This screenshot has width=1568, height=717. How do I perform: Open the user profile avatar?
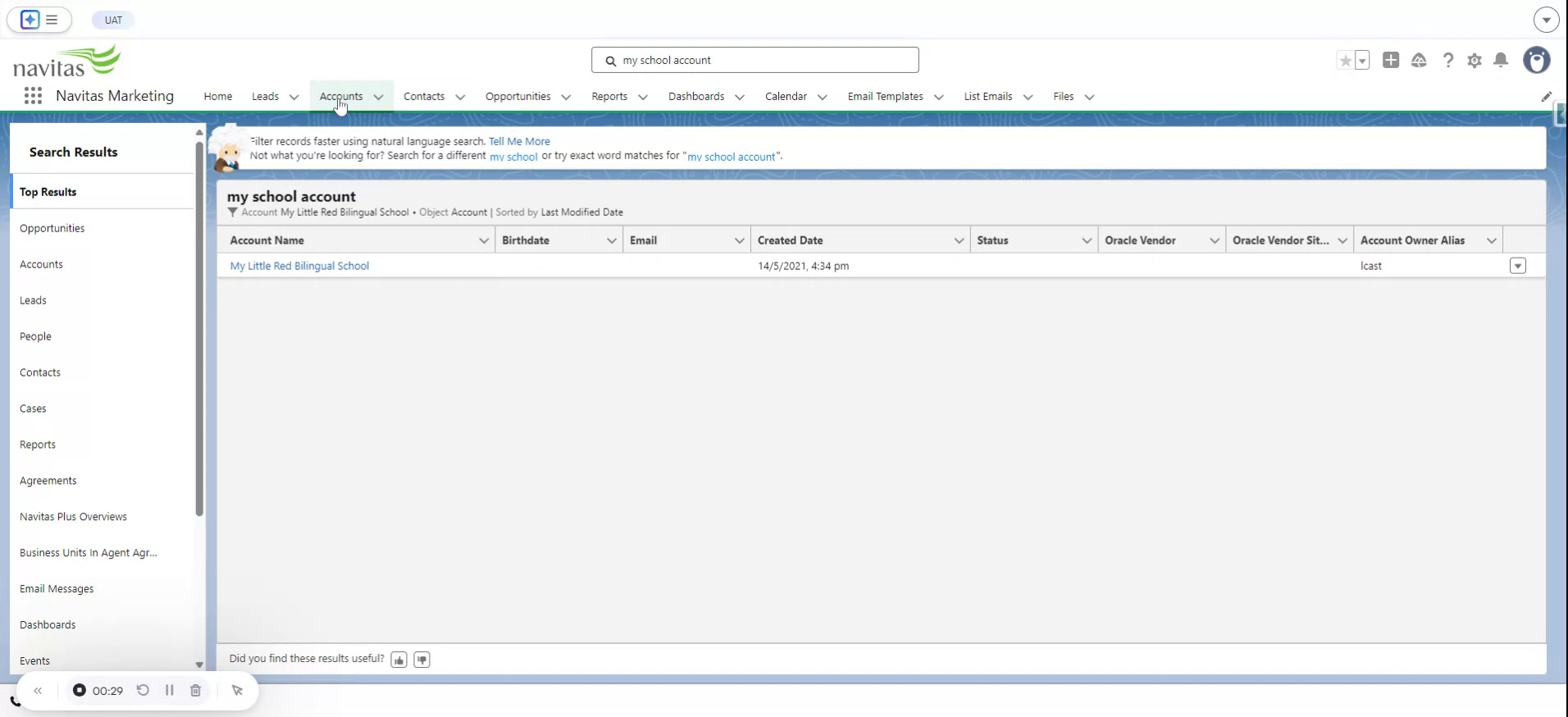pos(1537,60)
